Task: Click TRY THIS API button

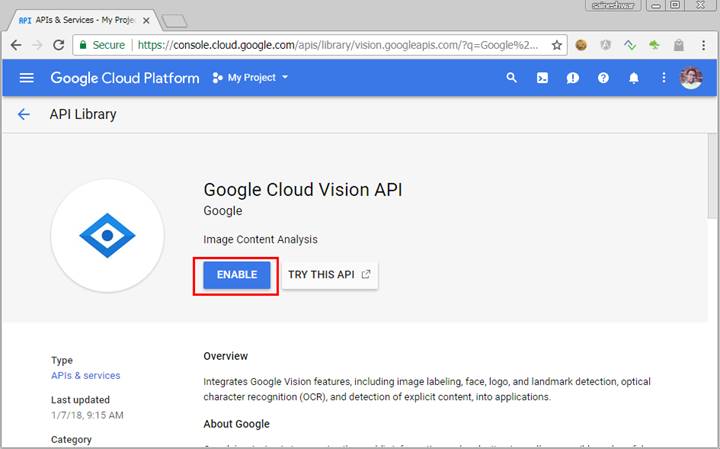Action: [x=330, y=275]
